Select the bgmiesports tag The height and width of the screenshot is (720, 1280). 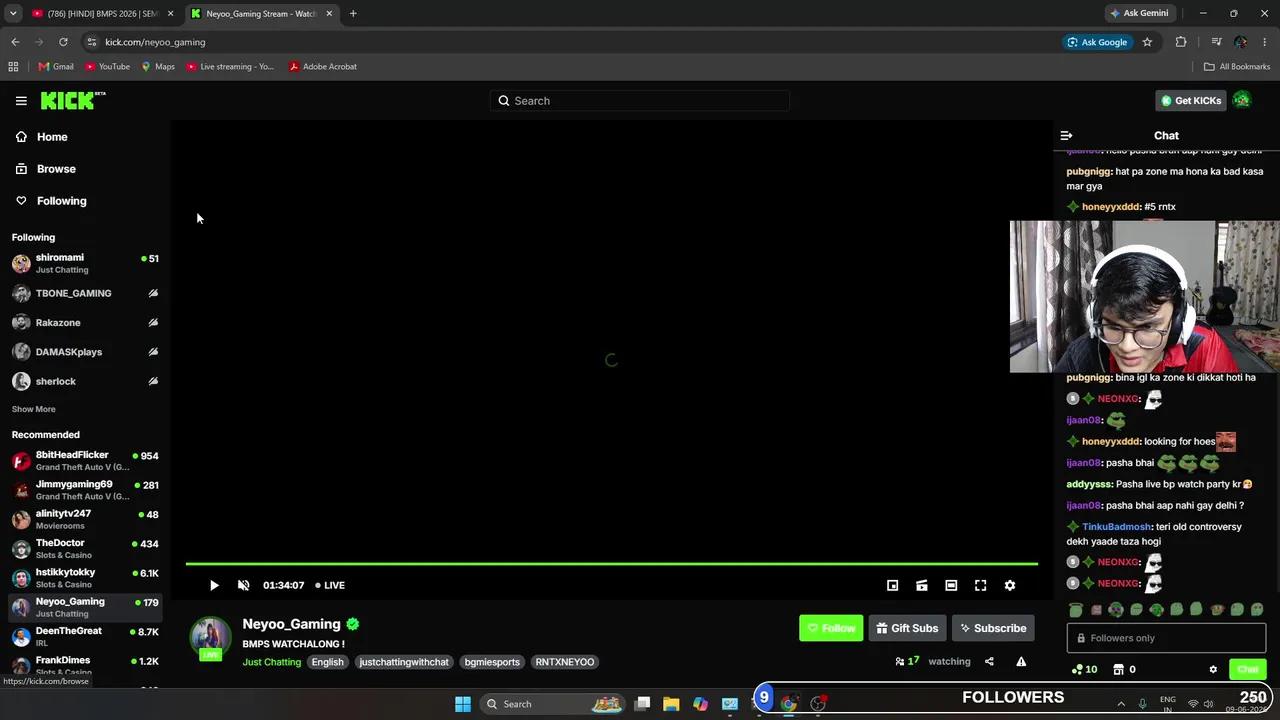pyautogui.click(x=492, y=662)
